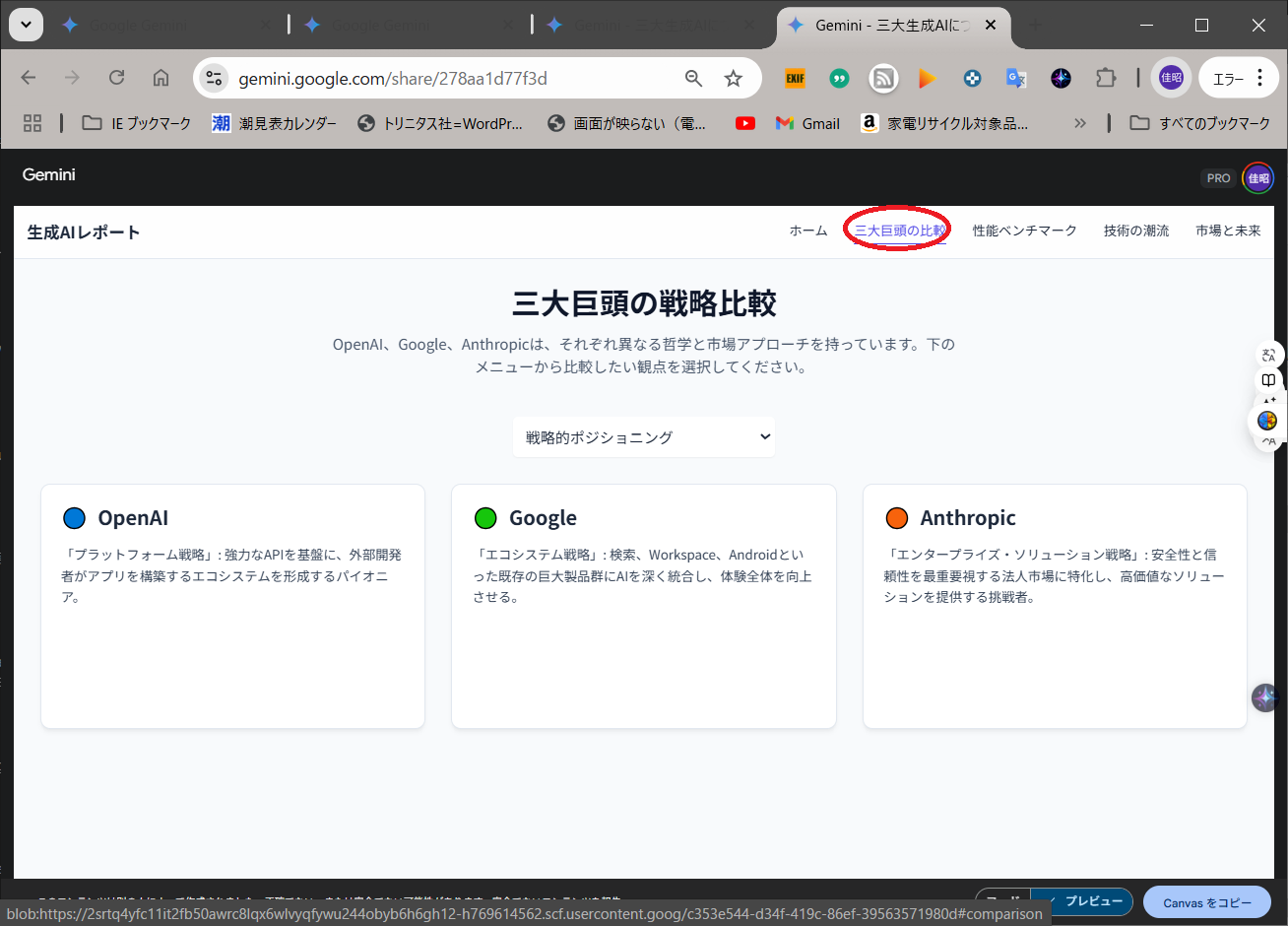Open the green quotation mark extension
This screenshot has width=1288, height=926.
(x=839, y=78)
